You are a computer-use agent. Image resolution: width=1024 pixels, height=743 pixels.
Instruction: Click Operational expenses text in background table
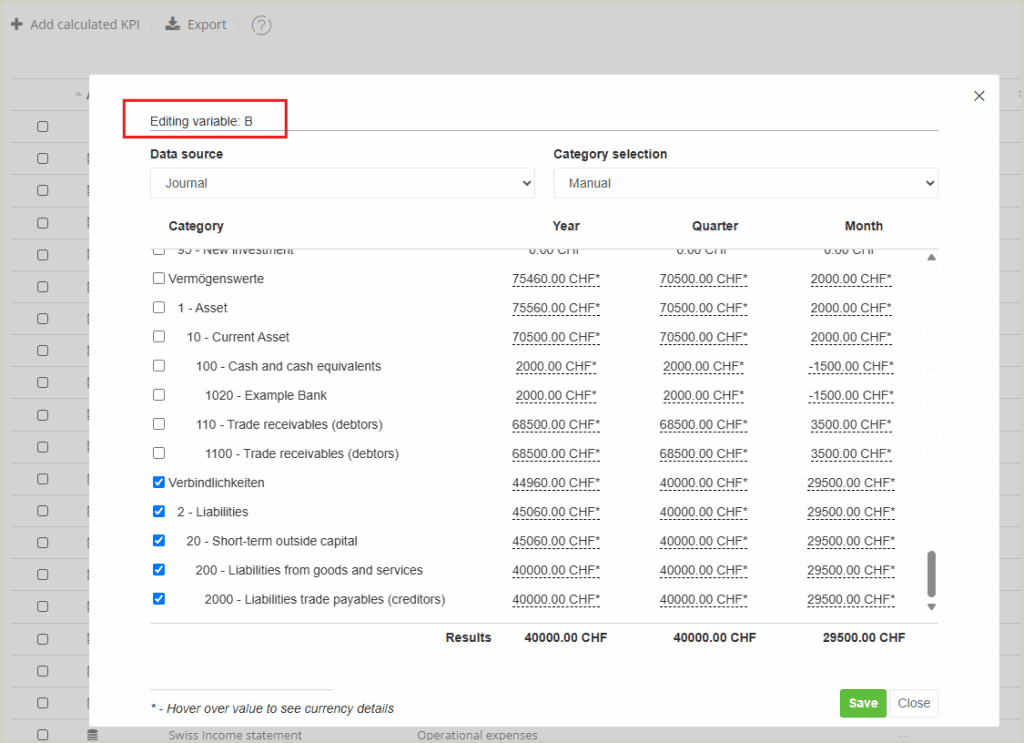477,735
